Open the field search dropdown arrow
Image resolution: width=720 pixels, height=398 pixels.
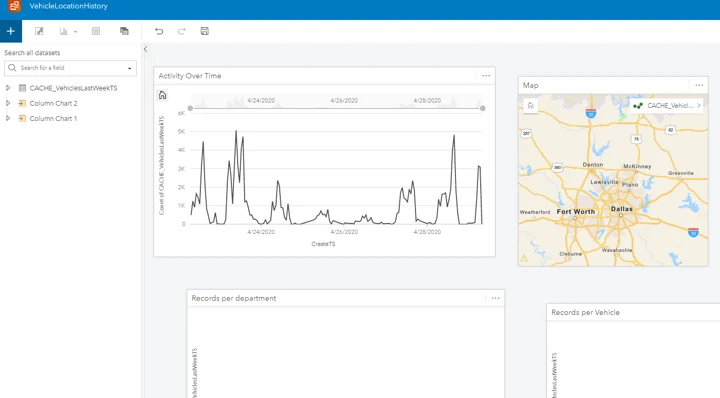pyautogui.click(x=129, y=68)
